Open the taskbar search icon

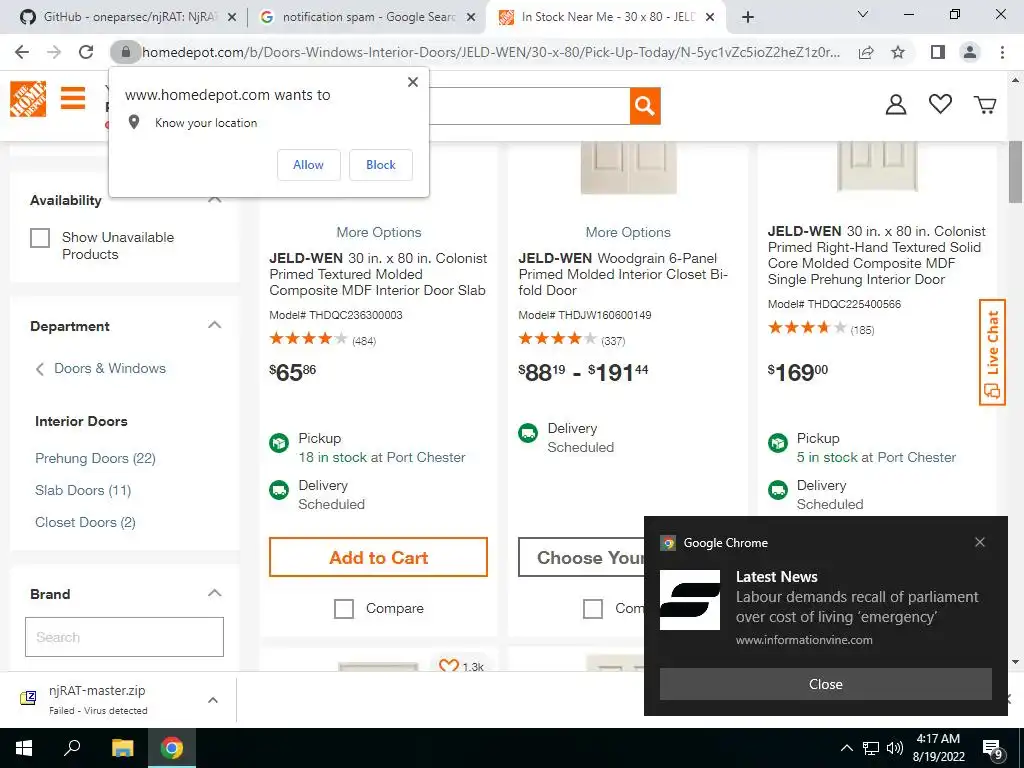72,748
